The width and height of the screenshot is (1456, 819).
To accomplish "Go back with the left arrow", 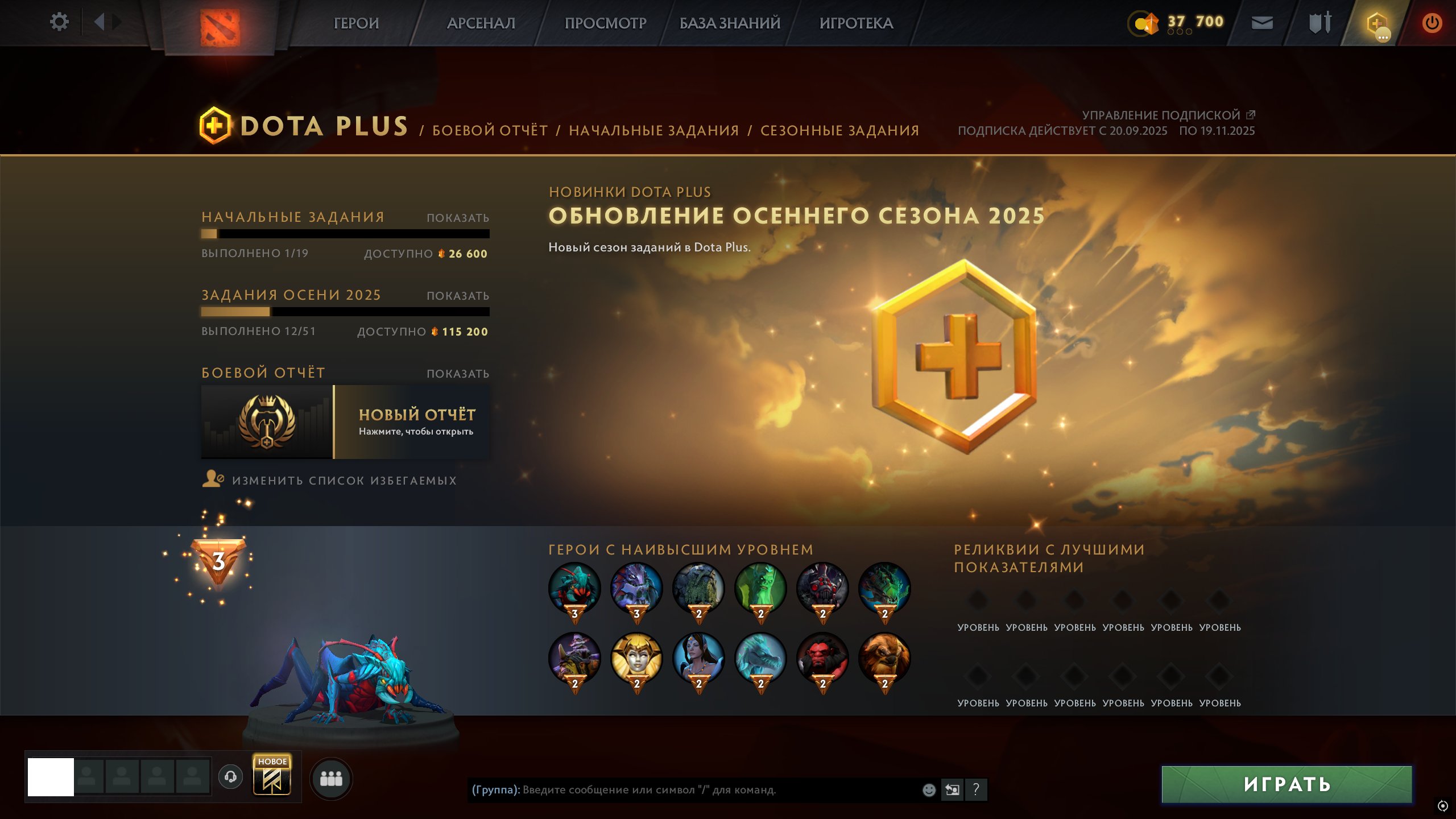I will tap(100, 22).
